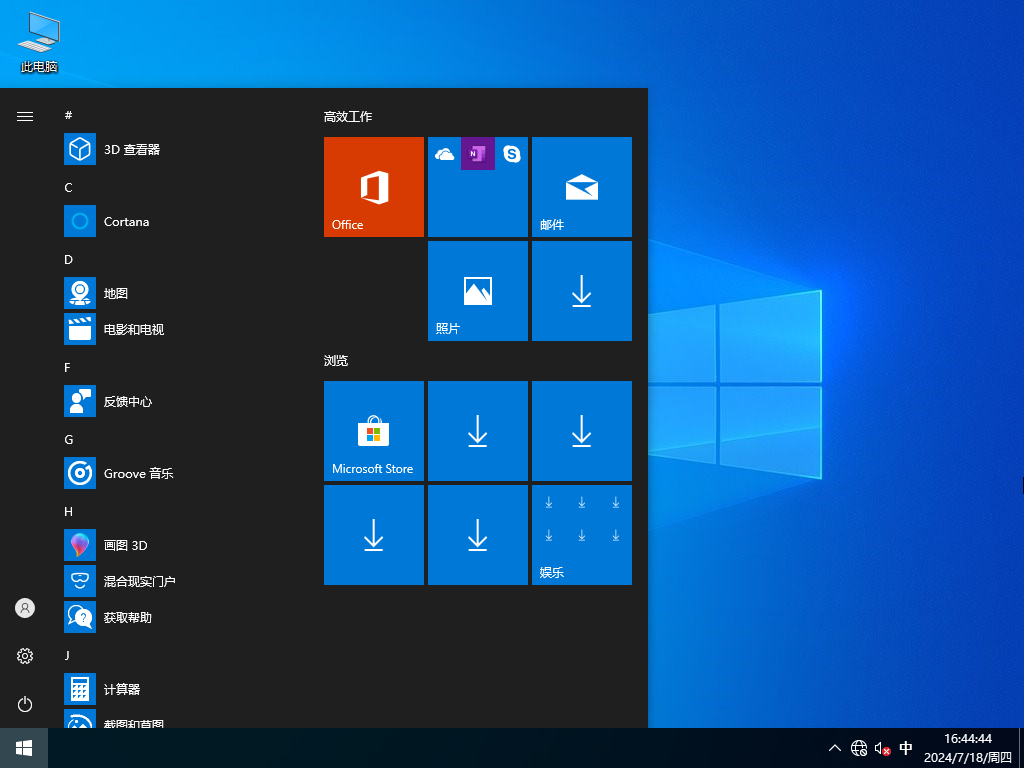Unmute the volume in the system tray

tap(881, 747)
